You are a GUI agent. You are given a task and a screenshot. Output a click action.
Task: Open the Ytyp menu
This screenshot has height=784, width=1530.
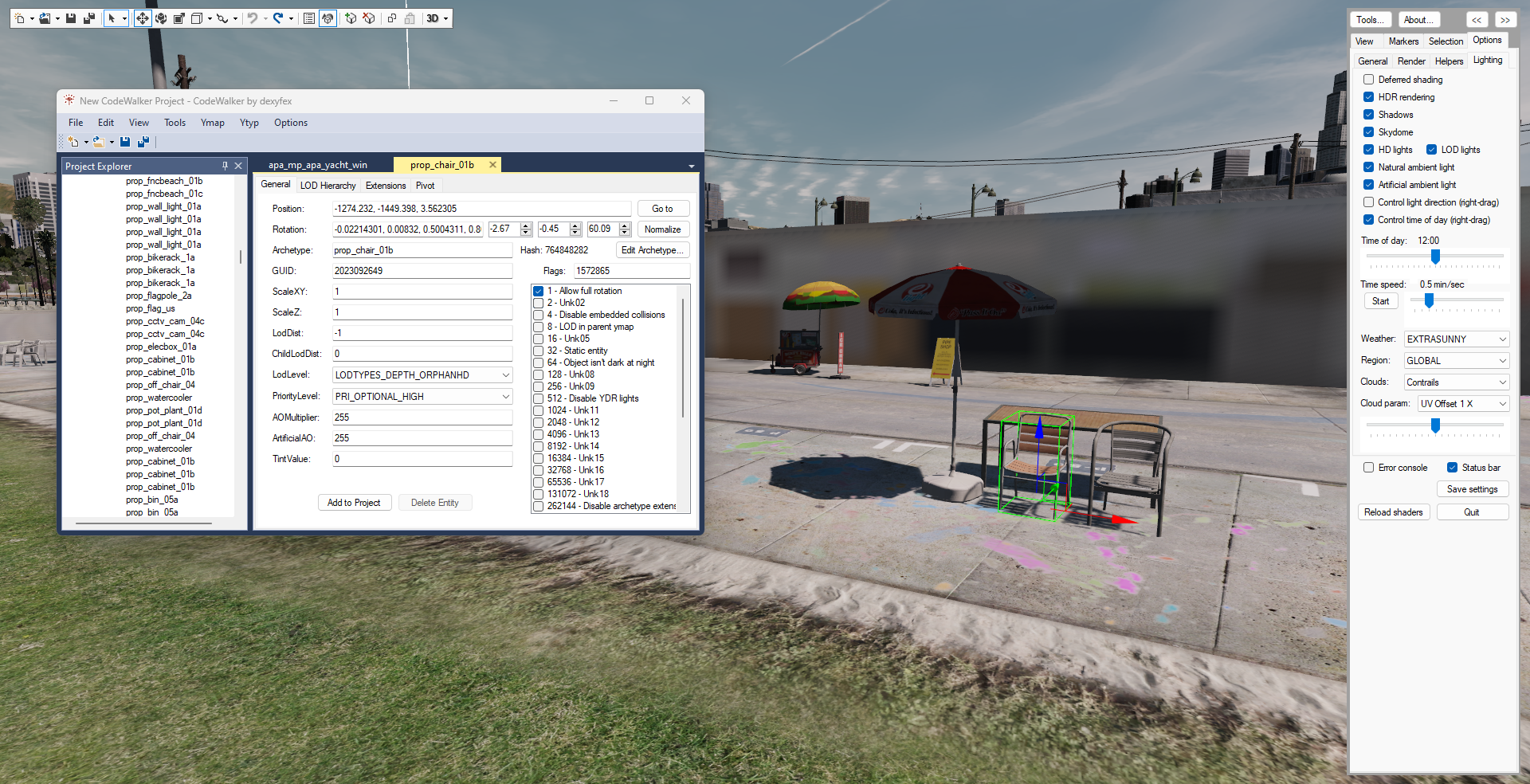click(x=249, y=123)
